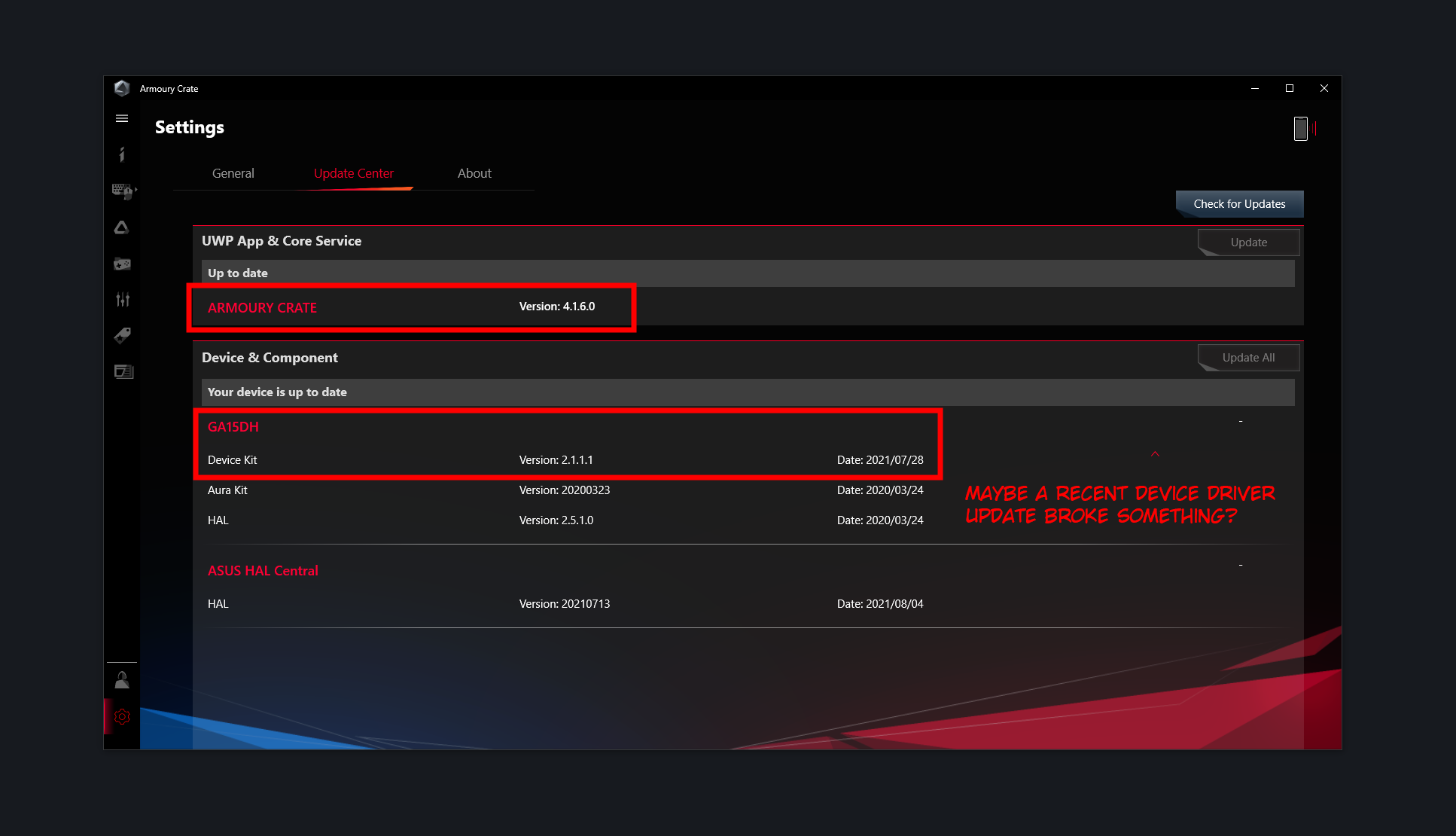Click the Update All button
Image resolution: width=1456 pixels, height=836 pixels.
[x=1247, y=358]
